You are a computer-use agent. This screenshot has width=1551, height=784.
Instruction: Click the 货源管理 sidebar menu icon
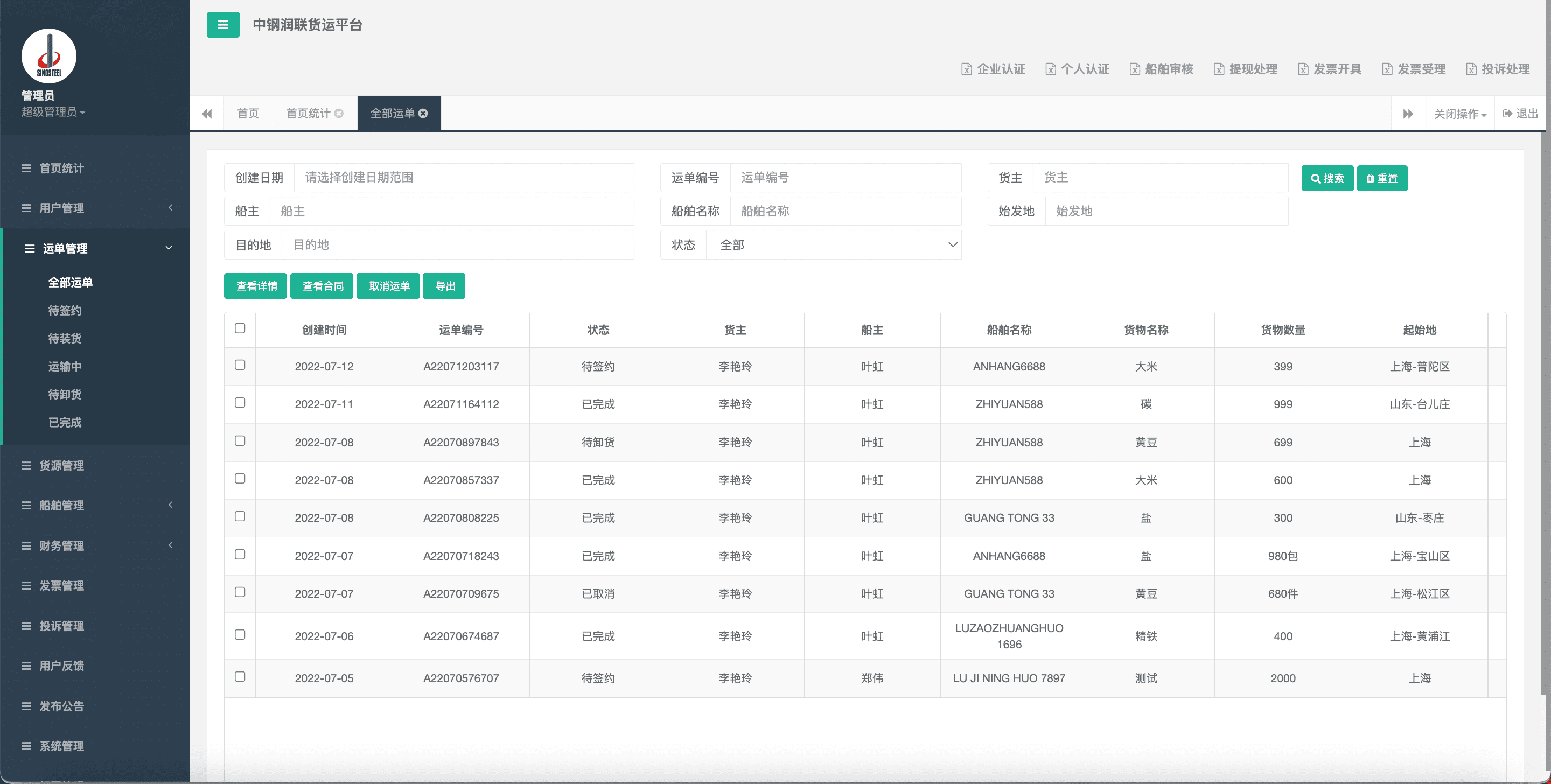[x=26, y=465]
